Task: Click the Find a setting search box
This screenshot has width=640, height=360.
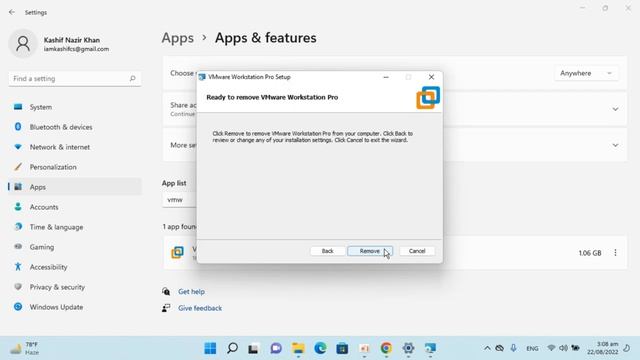Action: [x=75, y=78]
